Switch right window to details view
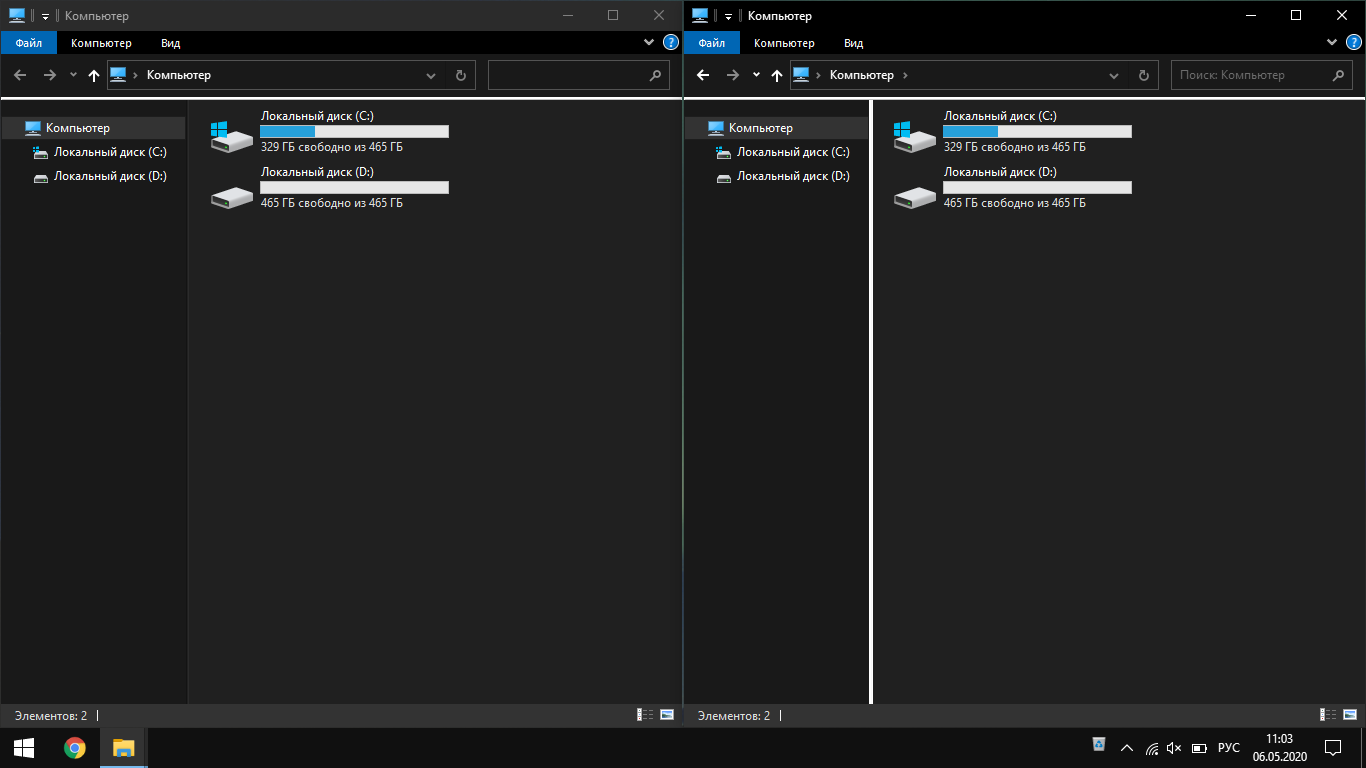The image size is (1366, 768). pos(1328,715)
